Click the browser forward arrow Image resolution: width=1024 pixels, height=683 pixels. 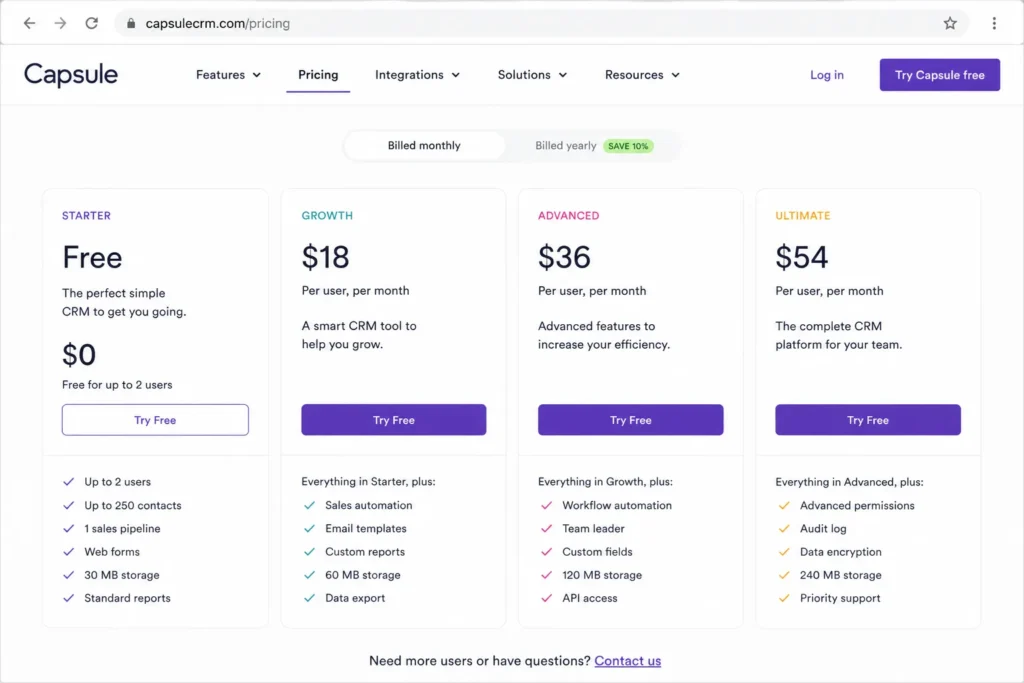[60, 24]
